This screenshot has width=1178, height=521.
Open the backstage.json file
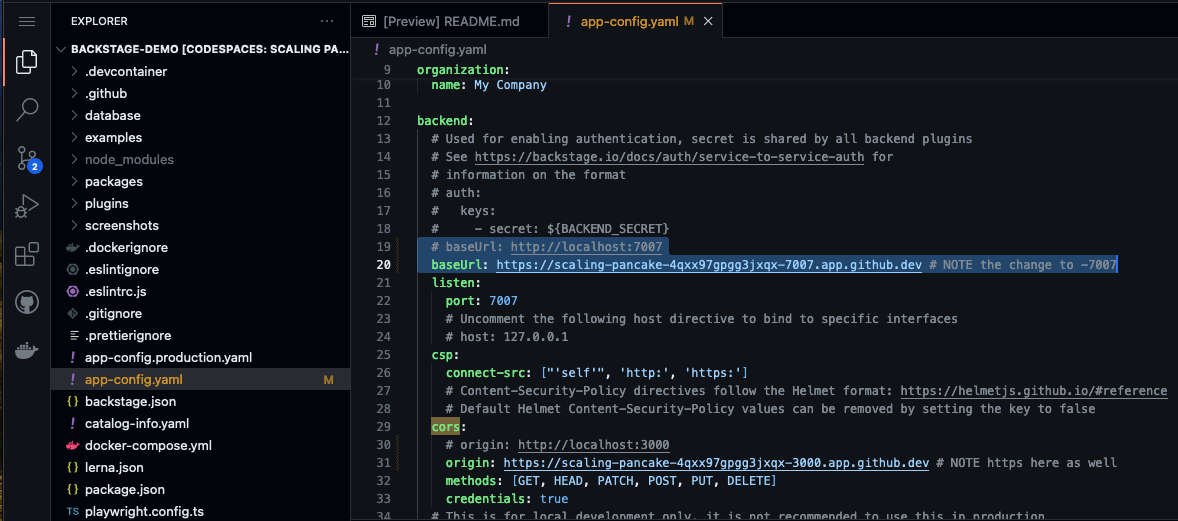[201, 401]
